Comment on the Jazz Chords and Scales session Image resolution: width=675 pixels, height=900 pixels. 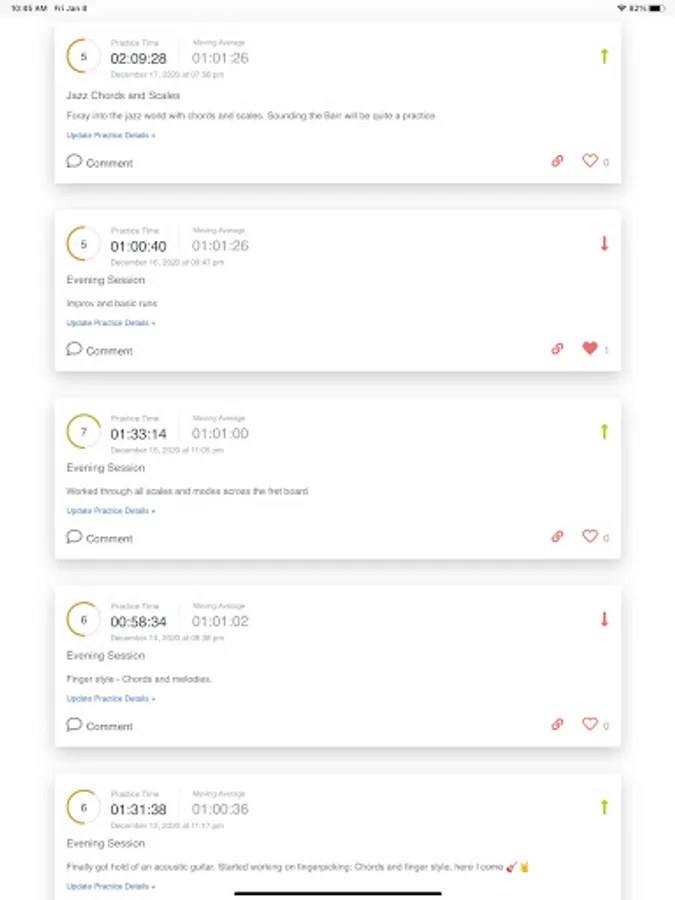point(99,162)
